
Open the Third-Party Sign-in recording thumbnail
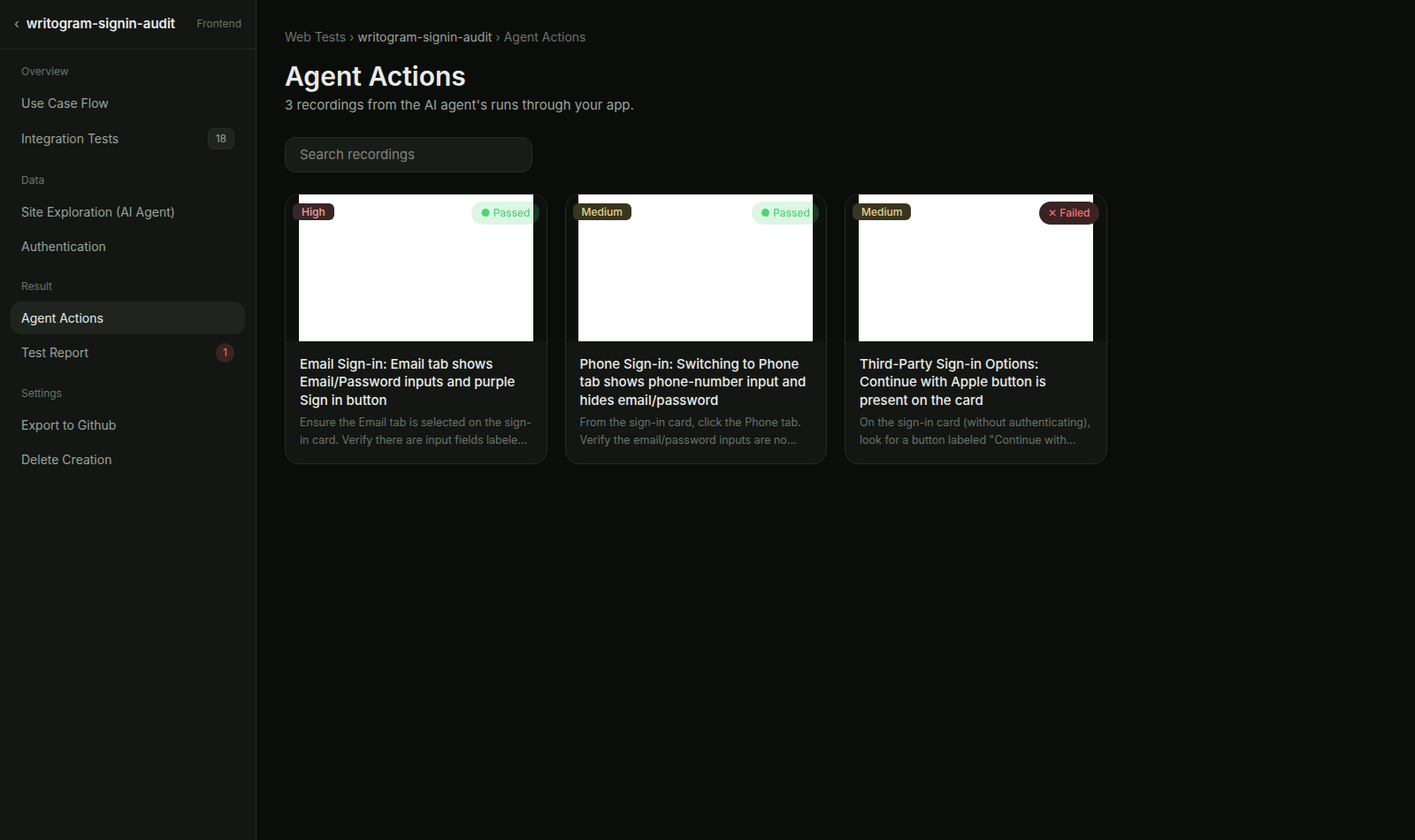975,268
